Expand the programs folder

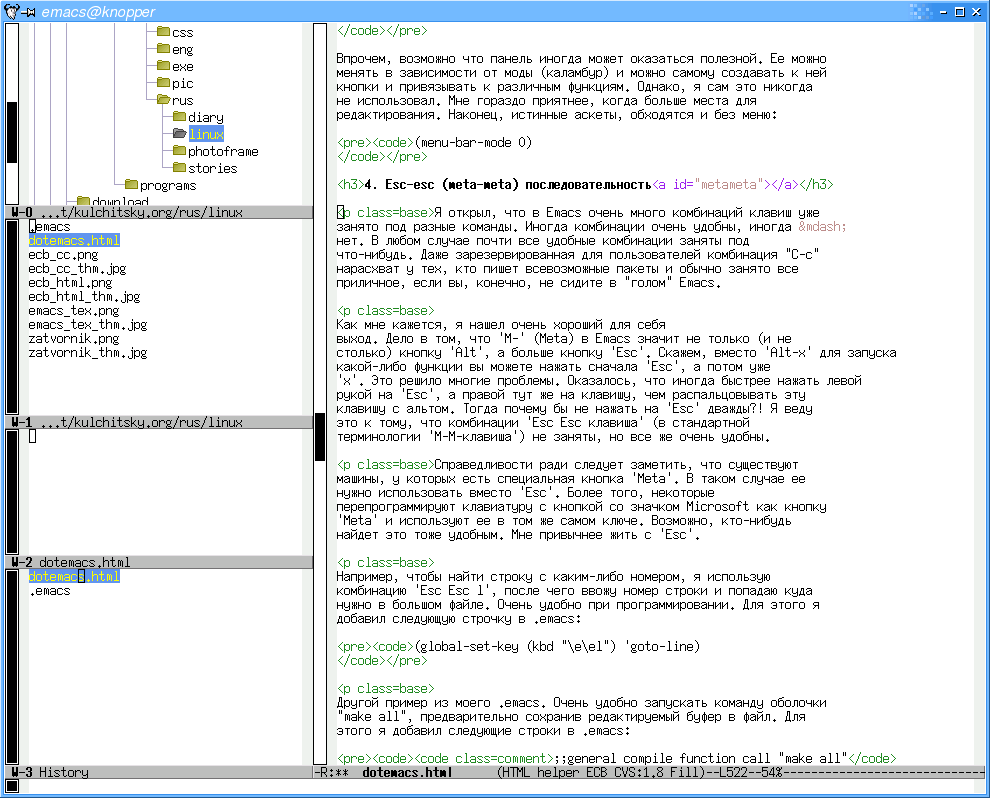[x=130, y=185]
